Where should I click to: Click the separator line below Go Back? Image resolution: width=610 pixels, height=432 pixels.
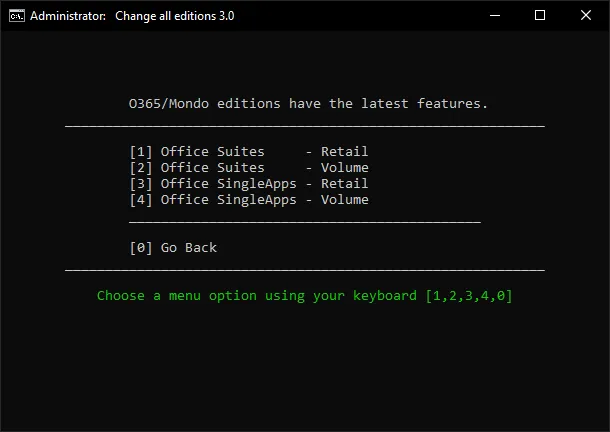coord(305,270)
